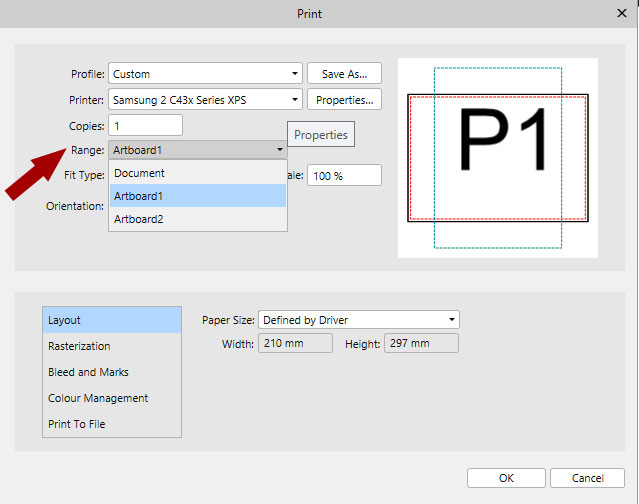
Task: Choose Artboard1 in the Range list
Action: point(198,196)
